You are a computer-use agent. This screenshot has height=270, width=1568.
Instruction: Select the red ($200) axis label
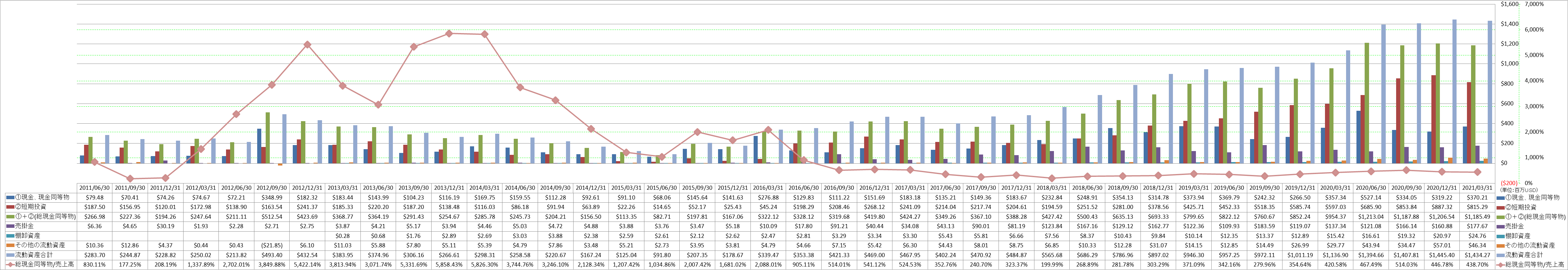(x=1509, y=183)
